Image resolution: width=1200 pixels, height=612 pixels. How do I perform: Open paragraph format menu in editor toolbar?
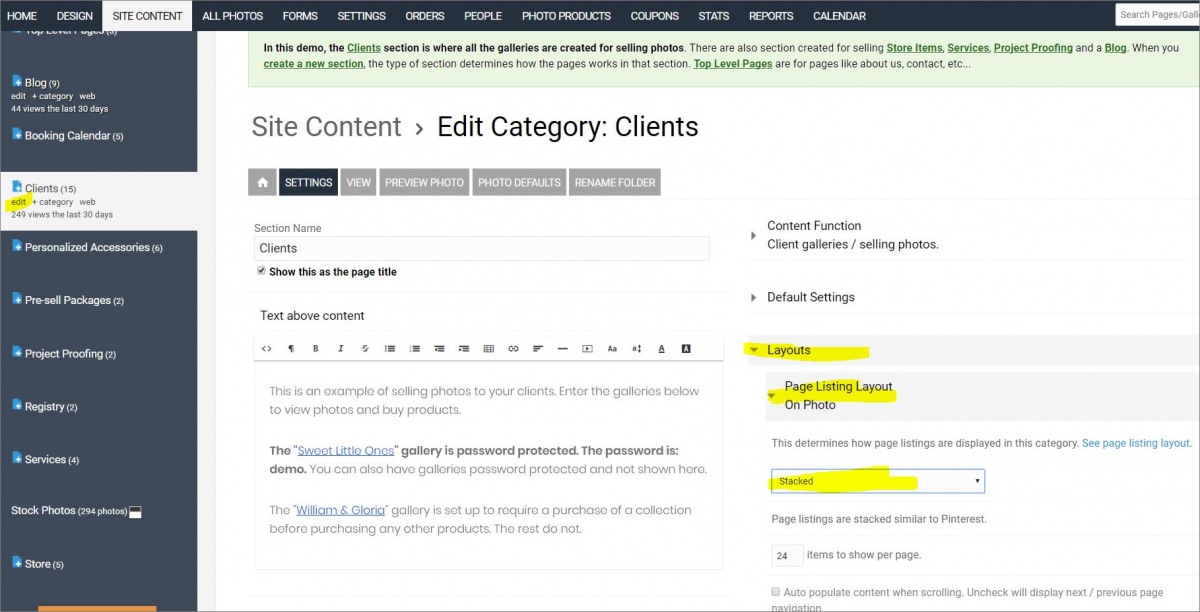[291, 349]
